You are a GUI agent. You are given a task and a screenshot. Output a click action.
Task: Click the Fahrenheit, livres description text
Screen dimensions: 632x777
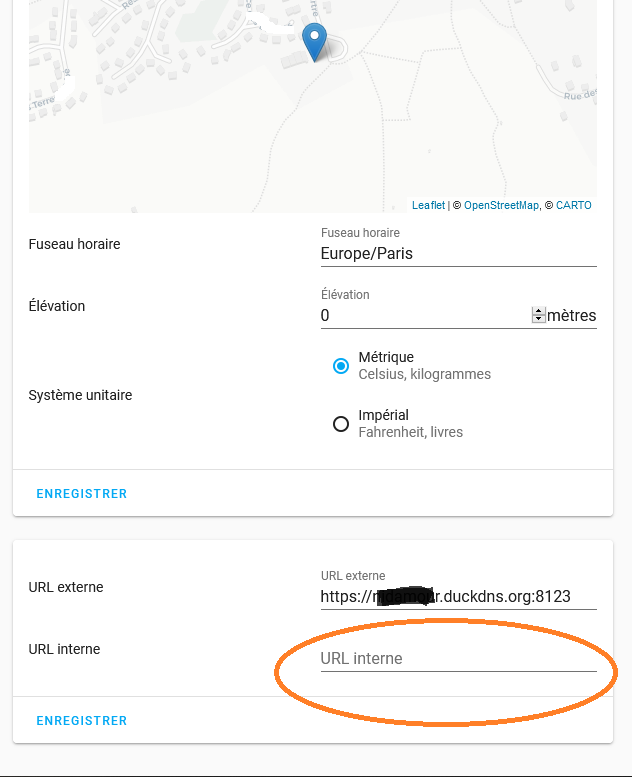click(410, 432)
